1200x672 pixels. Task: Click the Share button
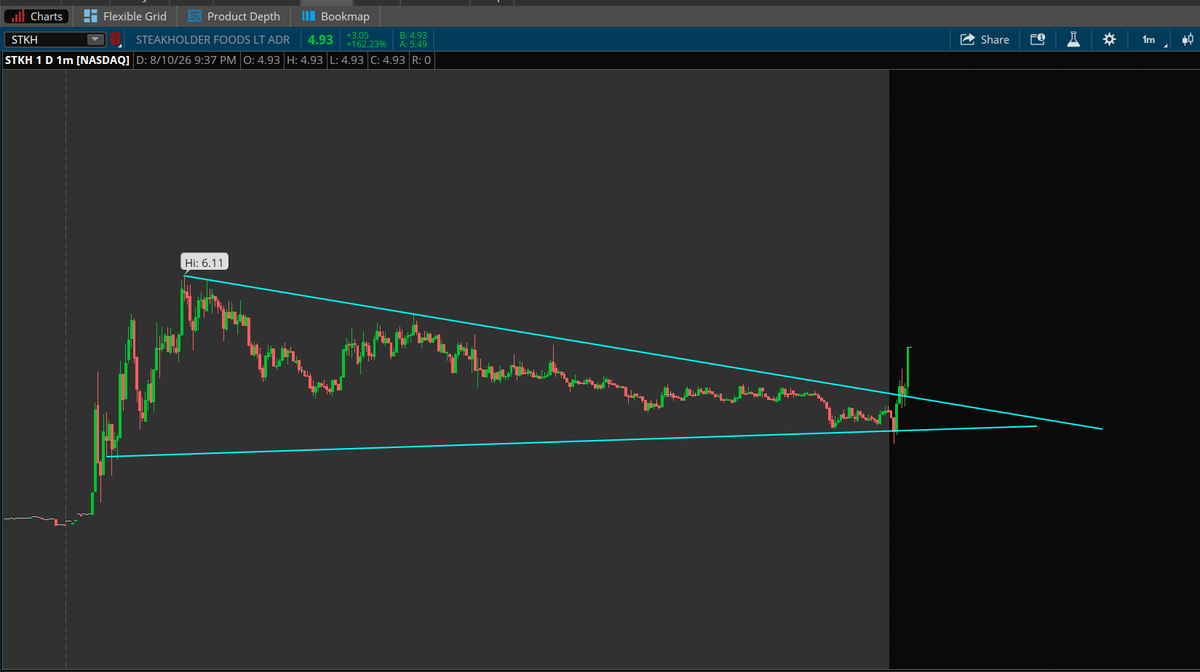click(x=985, y=40)
